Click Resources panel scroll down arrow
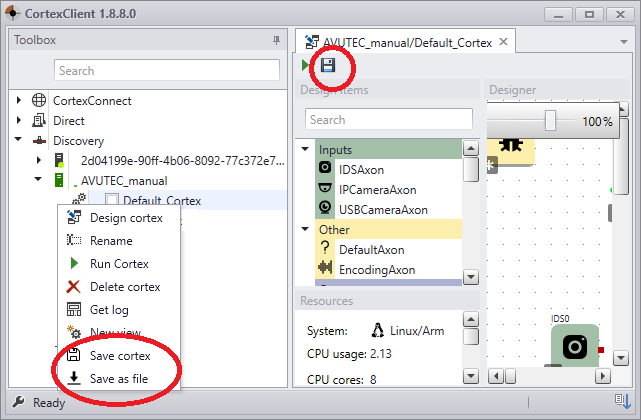Screen dimensions: 641x420 [471, 375]
